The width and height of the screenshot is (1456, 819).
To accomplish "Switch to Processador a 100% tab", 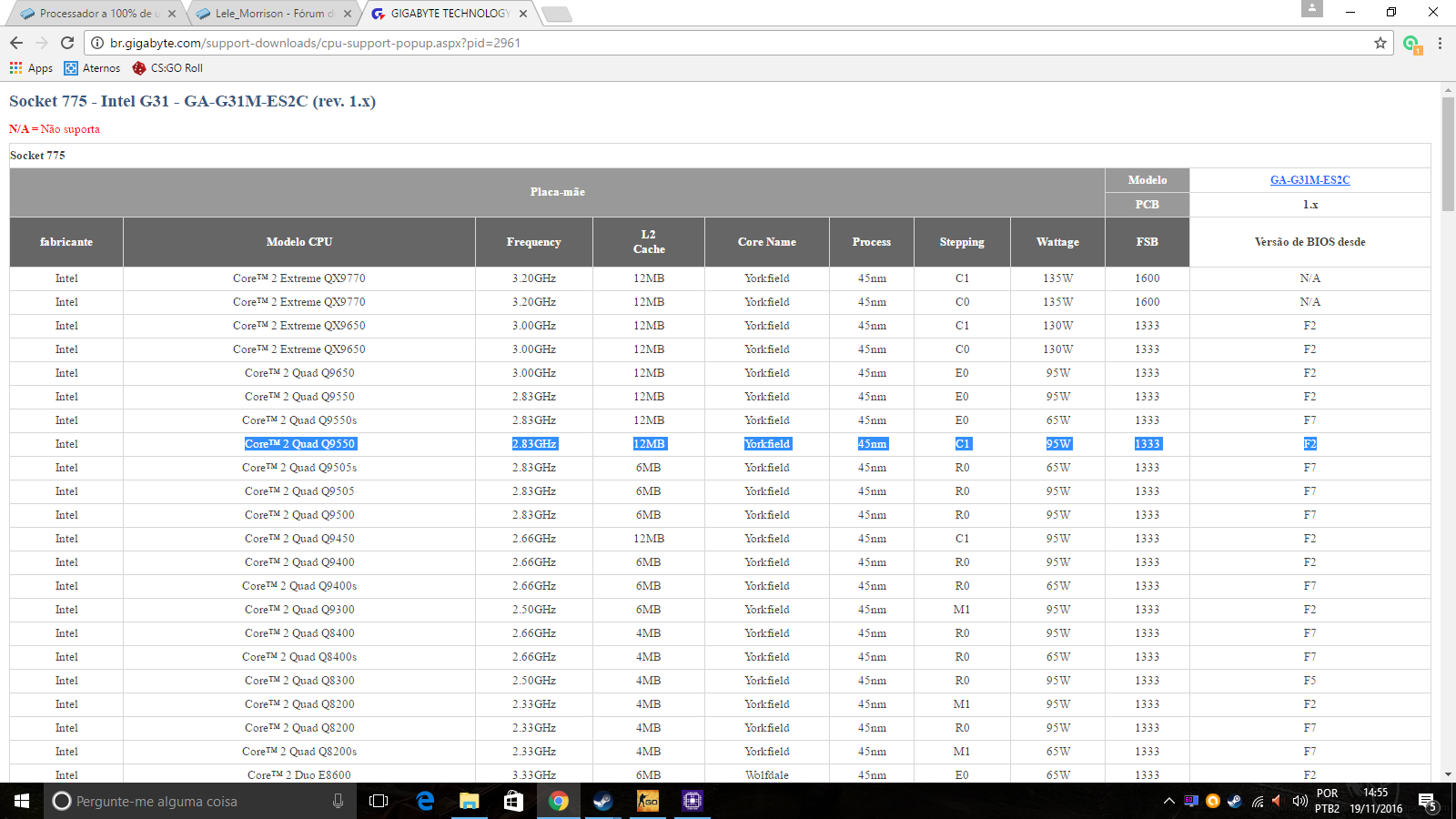I will (x=96, y=14).
